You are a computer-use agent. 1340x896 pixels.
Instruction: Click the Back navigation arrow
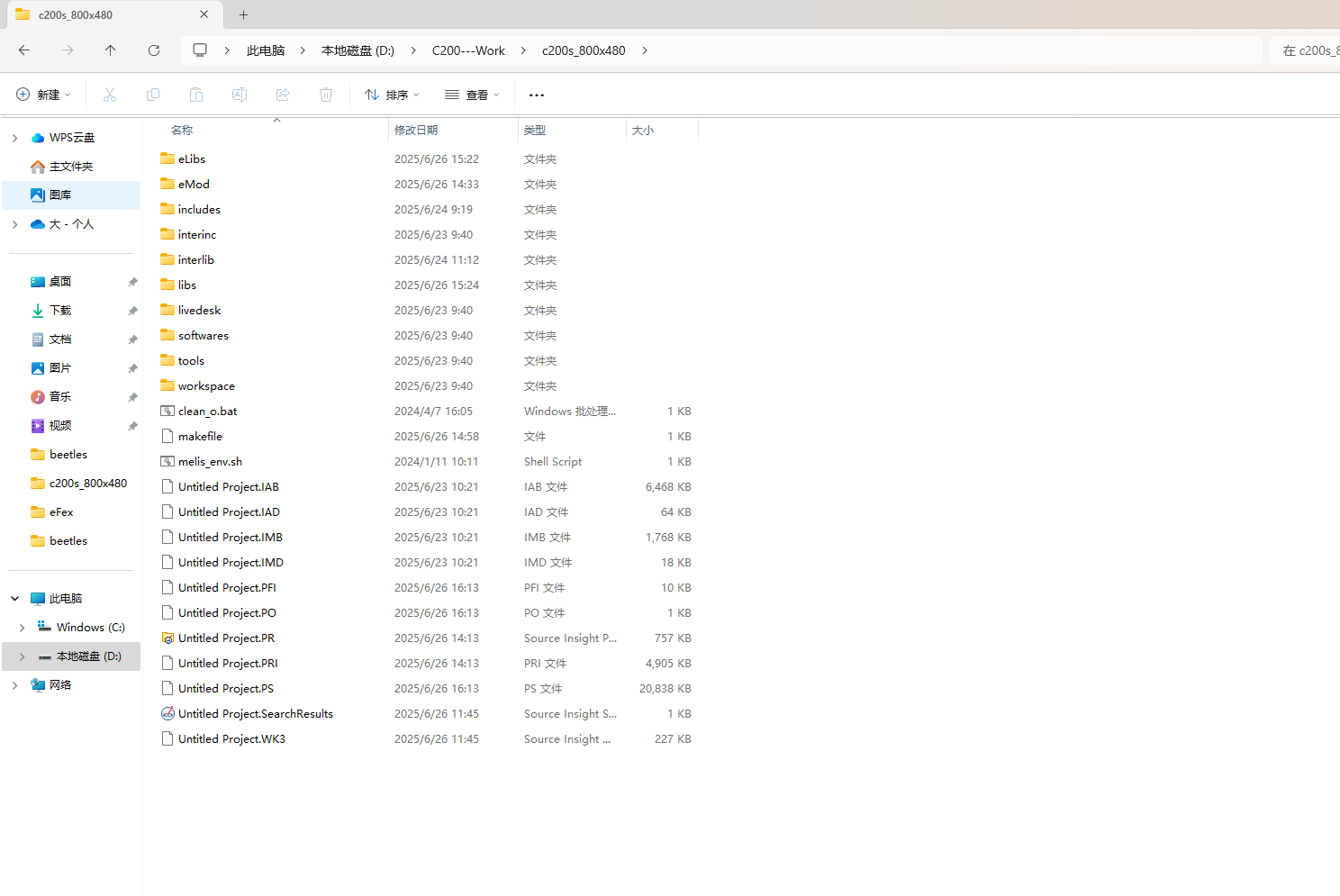24,50
